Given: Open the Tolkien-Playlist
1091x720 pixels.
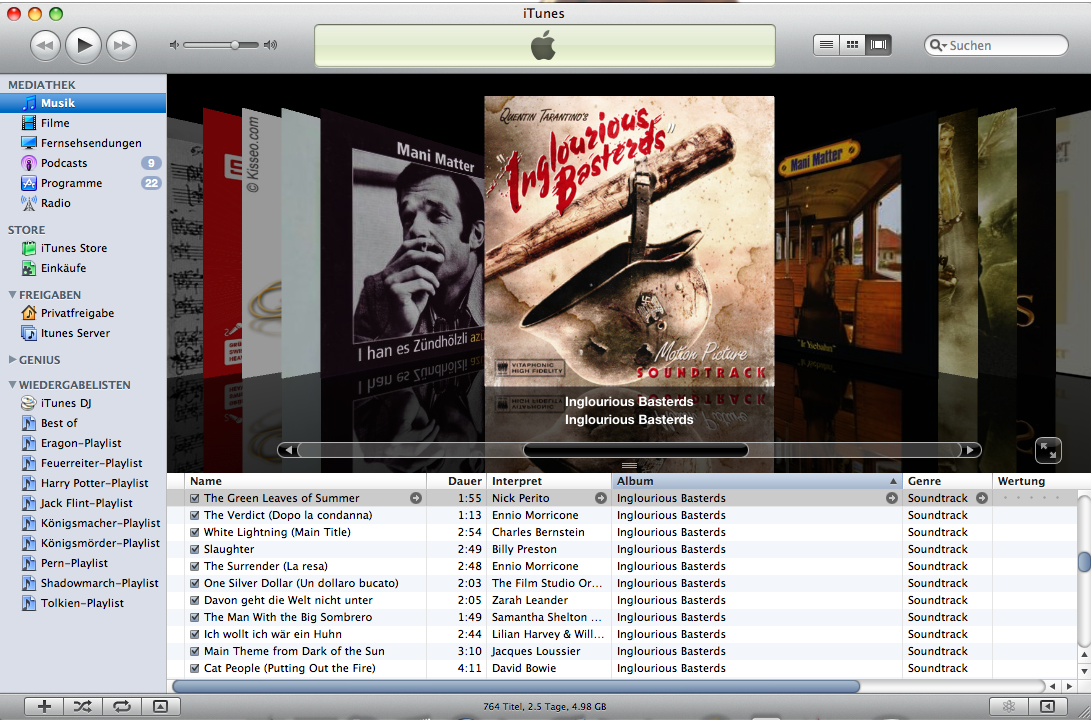Looking at the screenshot, I should (83, 604).
